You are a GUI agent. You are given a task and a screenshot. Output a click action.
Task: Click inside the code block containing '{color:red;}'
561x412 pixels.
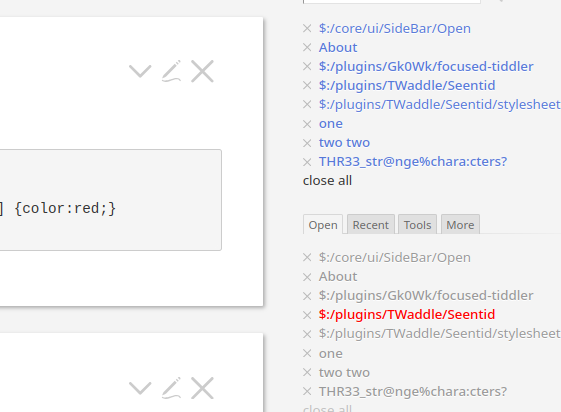coord(109,200)
